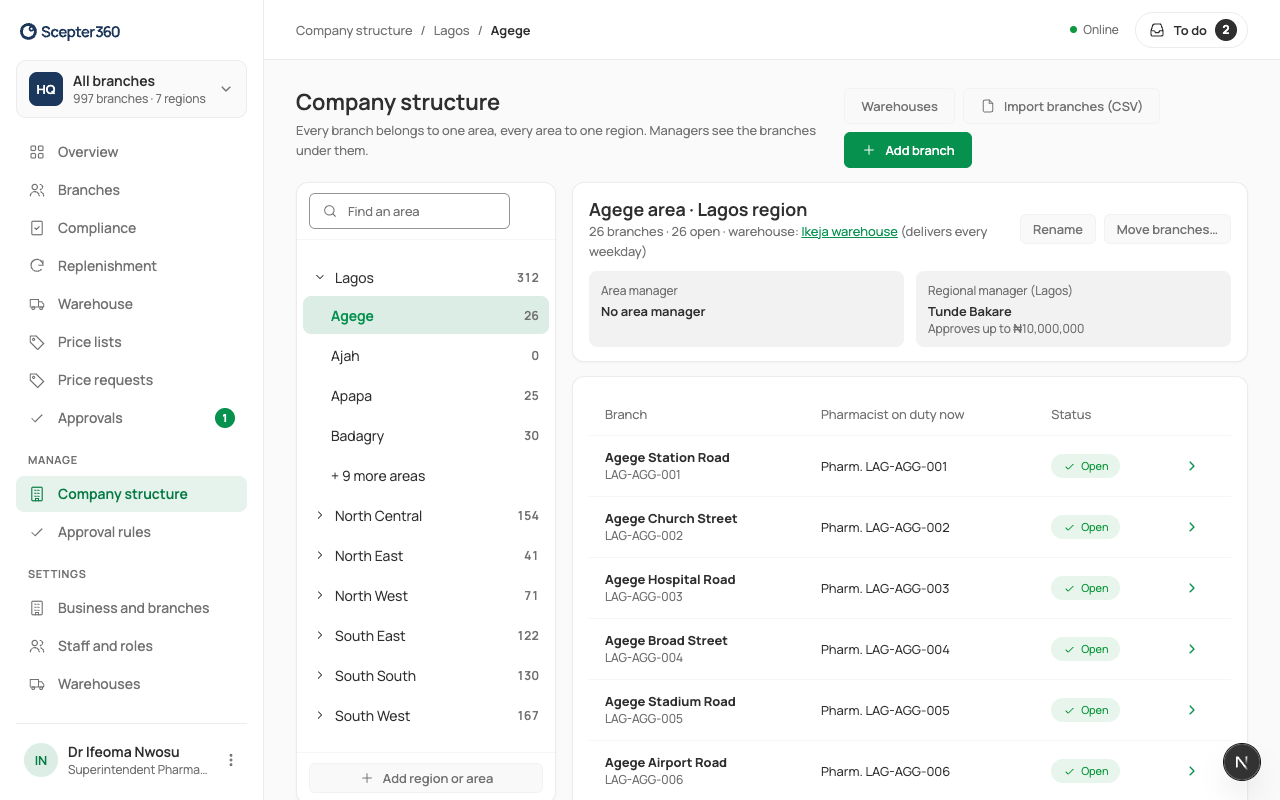Click the Warehouse truck icon in sidebar
Screen dimensions: 1280x800
37,304
